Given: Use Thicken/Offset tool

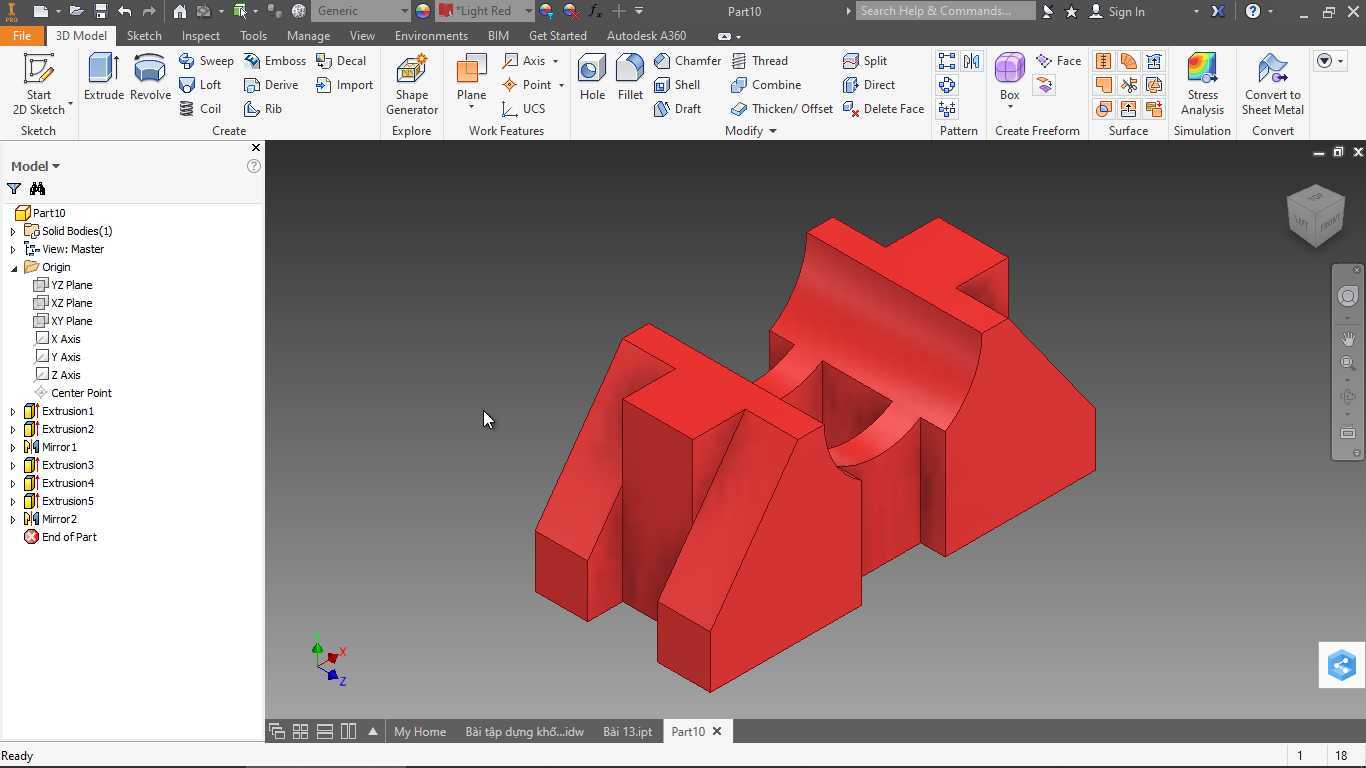Looking at the screenshot, I should coord(782,109).
